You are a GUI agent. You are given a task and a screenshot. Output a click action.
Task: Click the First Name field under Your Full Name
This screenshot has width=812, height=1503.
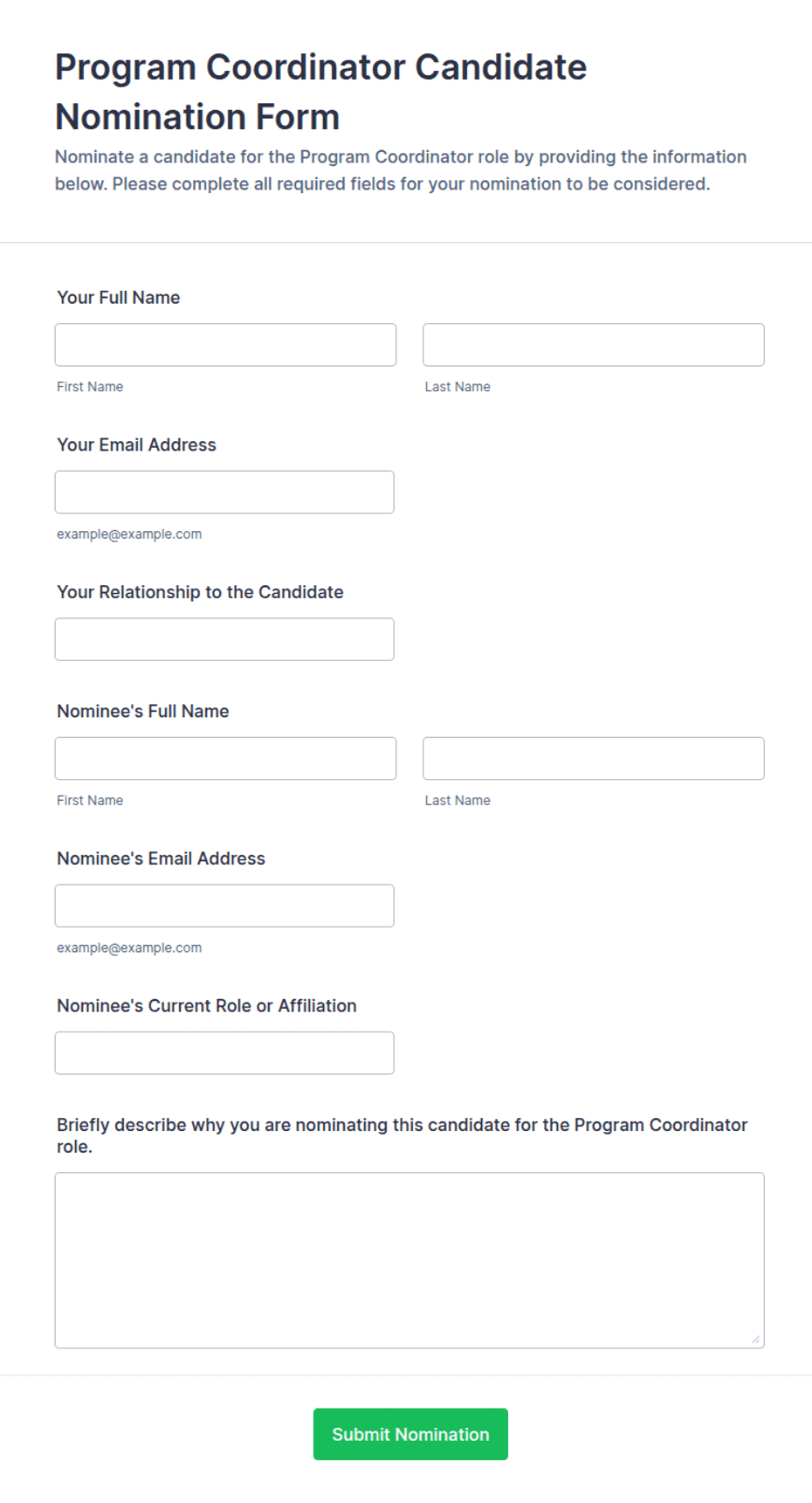coord(225,345)
